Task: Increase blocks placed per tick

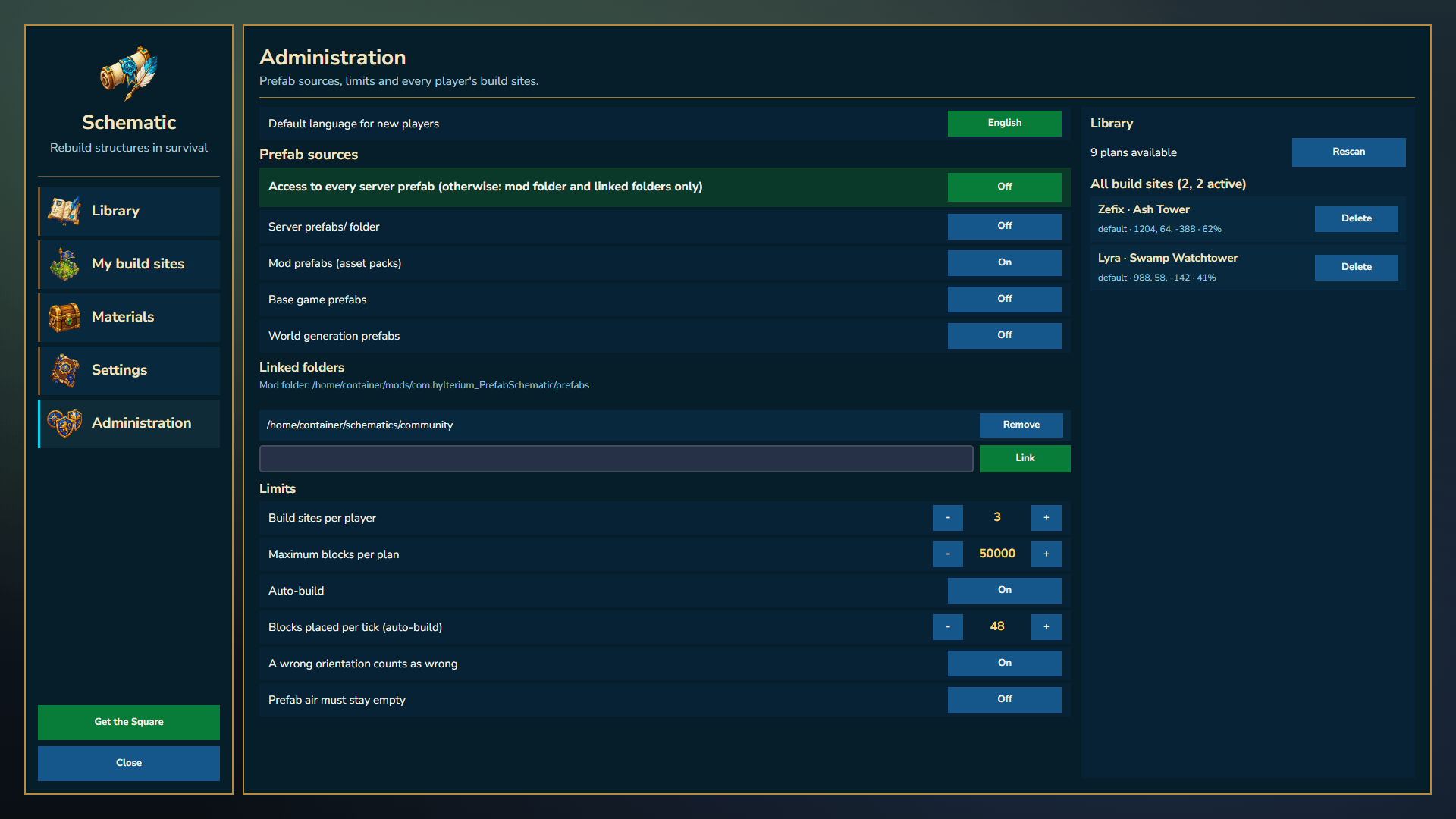Action: coord(1046,626)
